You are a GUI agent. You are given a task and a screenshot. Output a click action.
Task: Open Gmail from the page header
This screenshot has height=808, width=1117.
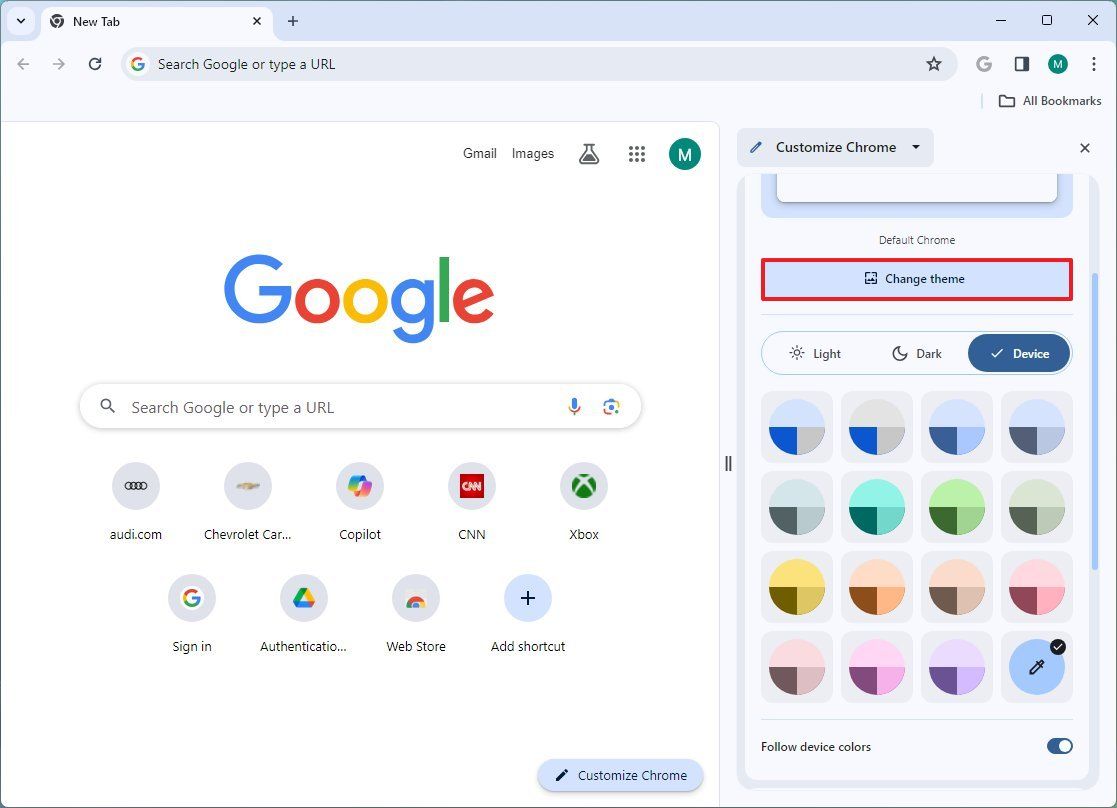pos(479,153)
